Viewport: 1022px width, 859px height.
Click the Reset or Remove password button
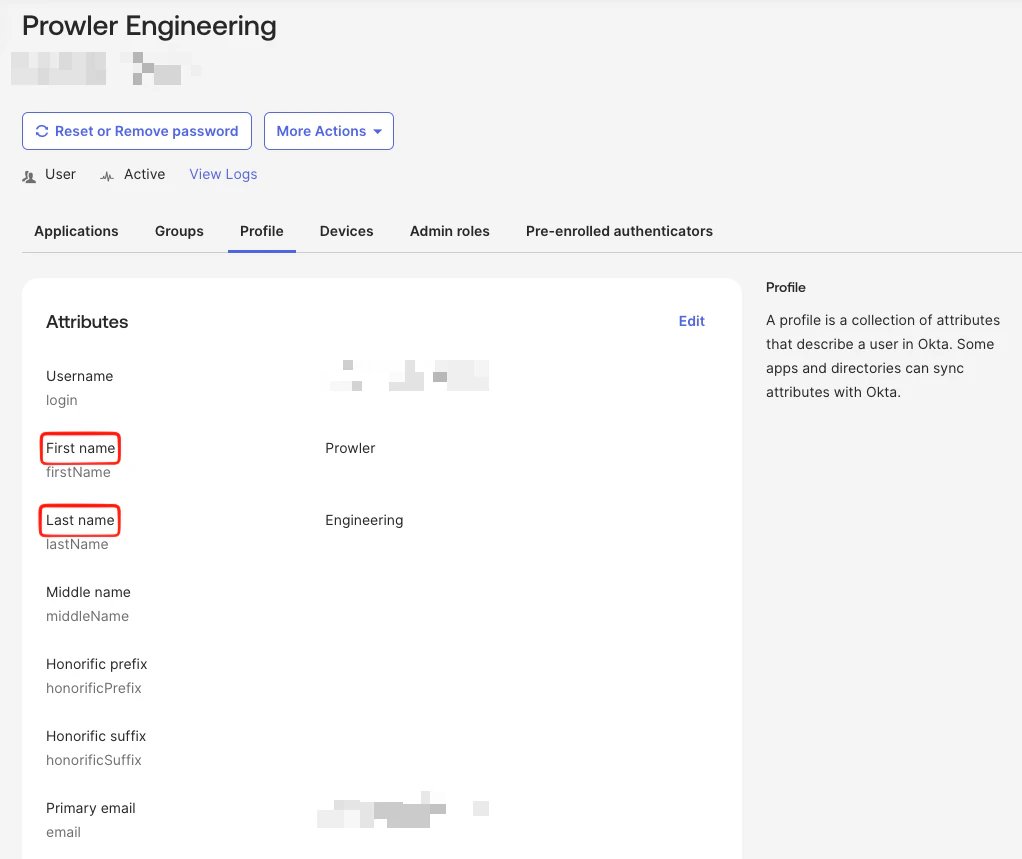tap(136, 131)
